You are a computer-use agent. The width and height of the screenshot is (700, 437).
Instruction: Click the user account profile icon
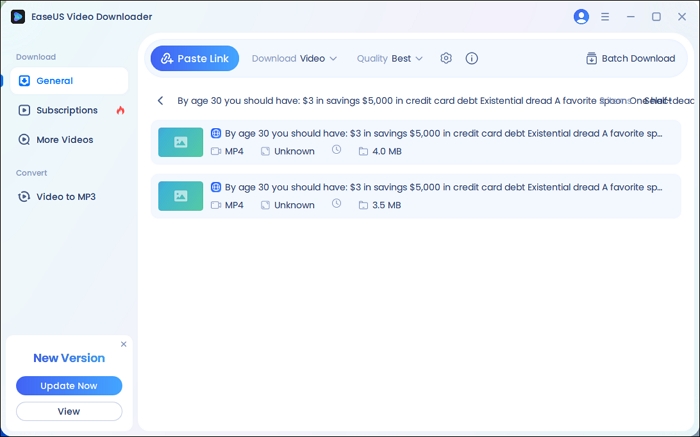[581, 17]
